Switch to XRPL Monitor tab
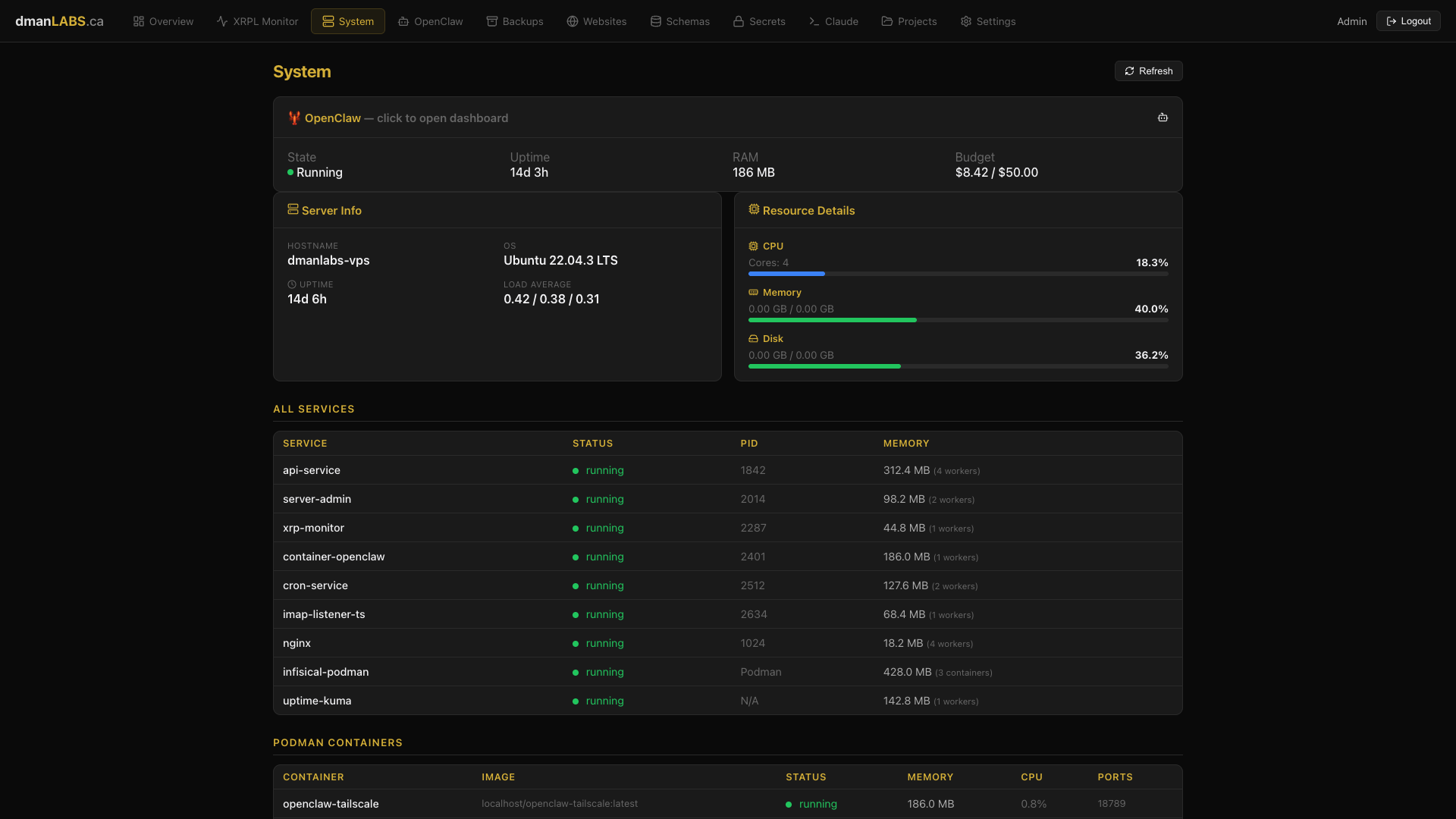The image size is (1456, 819). [257, 21]
